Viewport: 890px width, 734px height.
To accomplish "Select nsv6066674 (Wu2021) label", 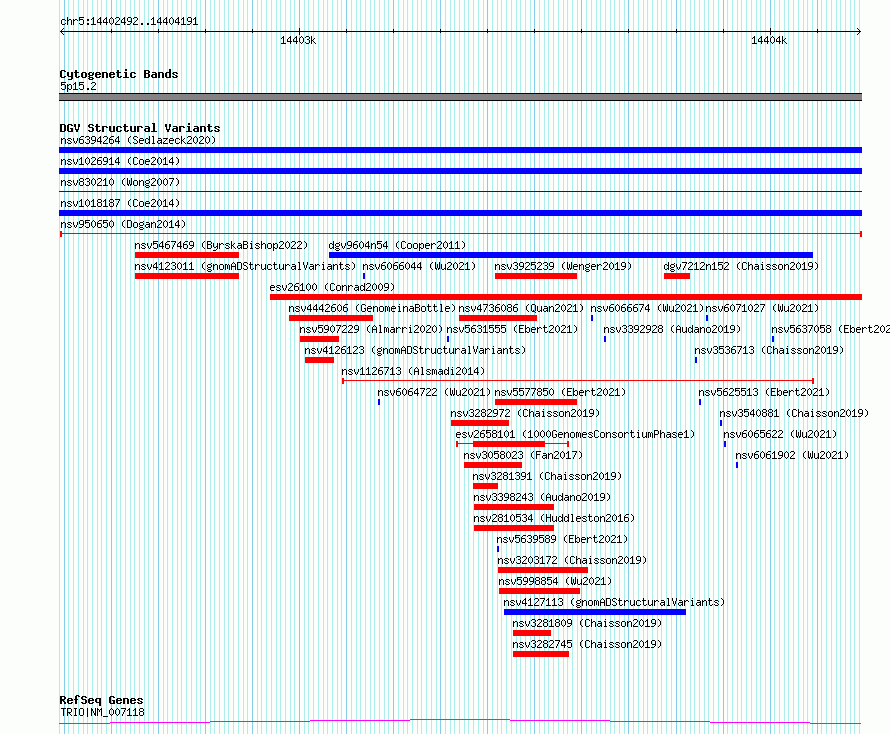I will (x=647, y=308).
